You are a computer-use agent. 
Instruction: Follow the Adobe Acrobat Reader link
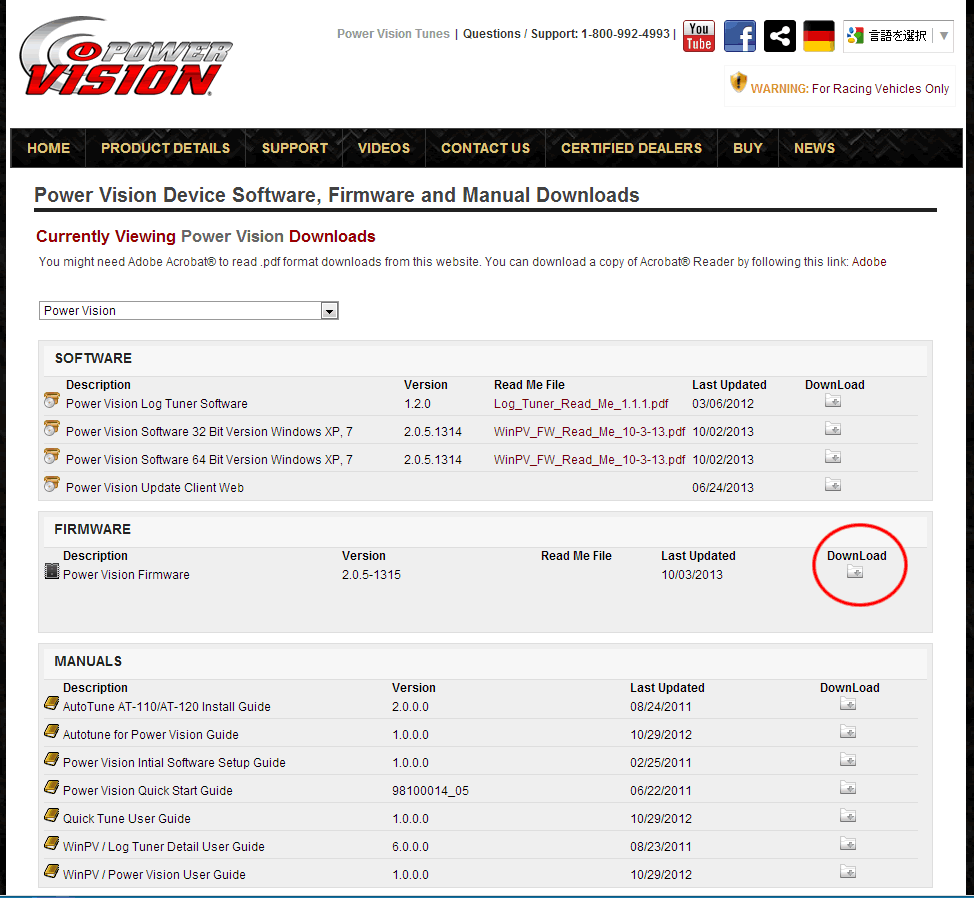click(x=868, y=262)
